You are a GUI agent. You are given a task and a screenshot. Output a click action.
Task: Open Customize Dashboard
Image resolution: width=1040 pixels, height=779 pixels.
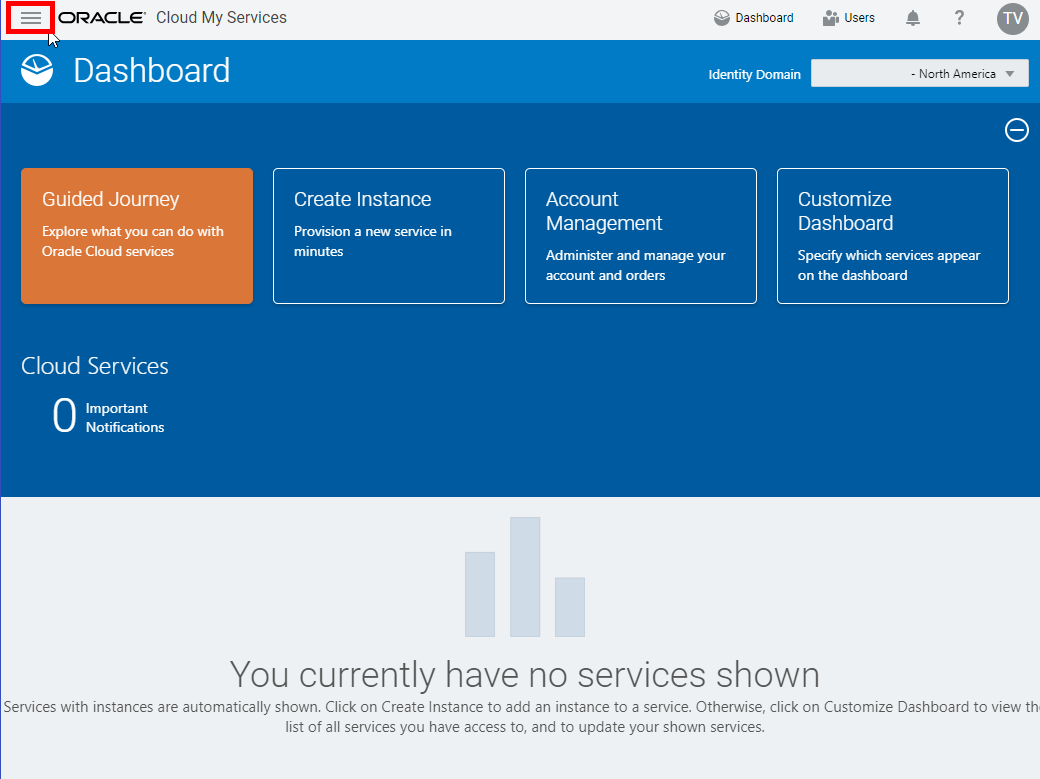(892, 236)
